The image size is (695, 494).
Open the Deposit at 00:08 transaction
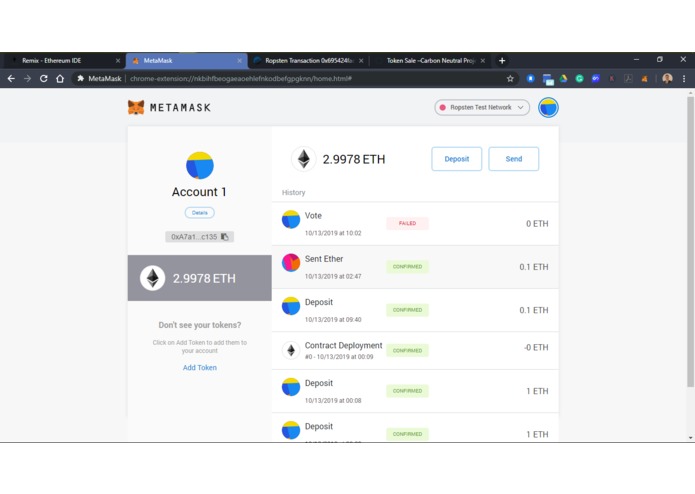pos(415,391)
